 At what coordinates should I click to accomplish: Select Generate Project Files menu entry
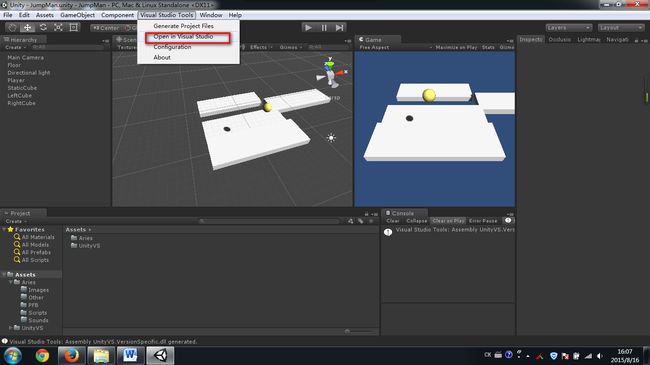[184, 26]
